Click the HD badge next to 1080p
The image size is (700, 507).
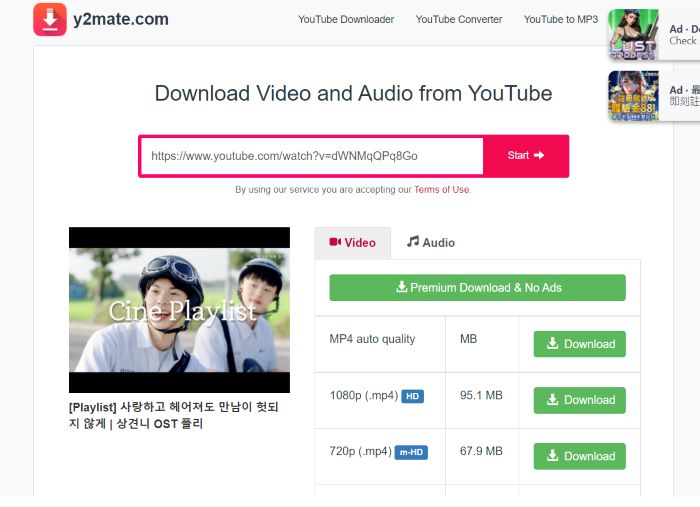point(412,396)
